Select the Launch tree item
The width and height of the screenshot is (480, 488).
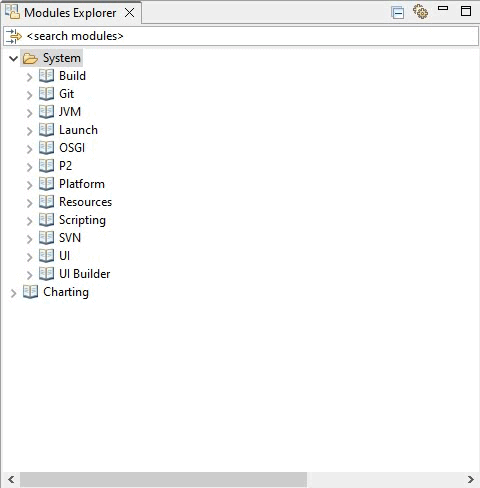click(78, 130)
